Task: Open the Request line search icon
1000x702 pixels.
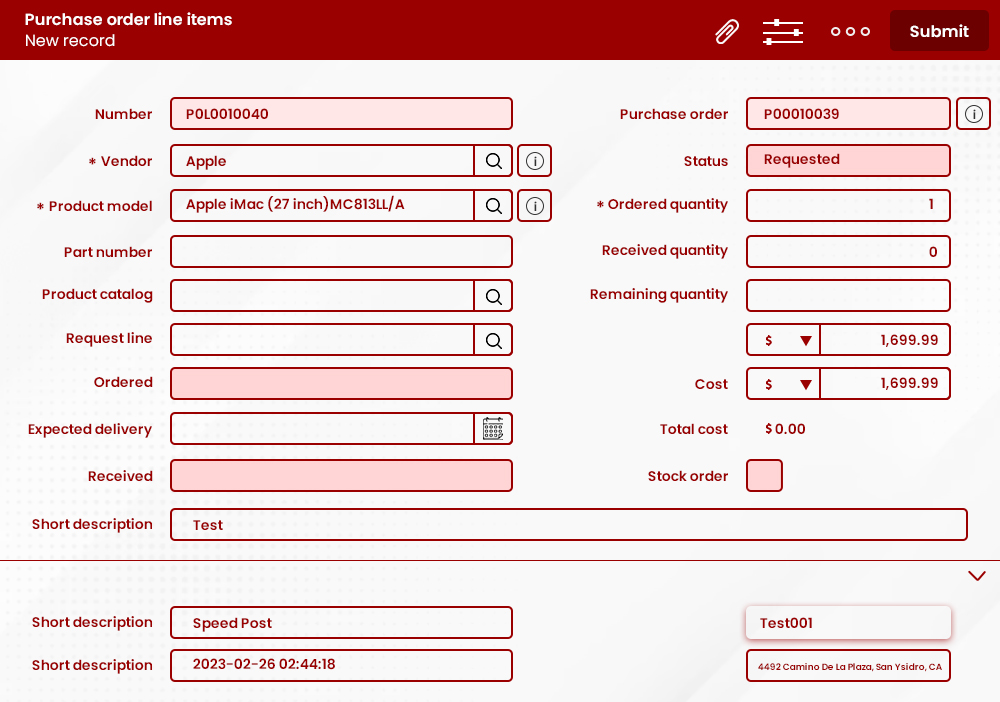Action: click(x=493, y=339)
